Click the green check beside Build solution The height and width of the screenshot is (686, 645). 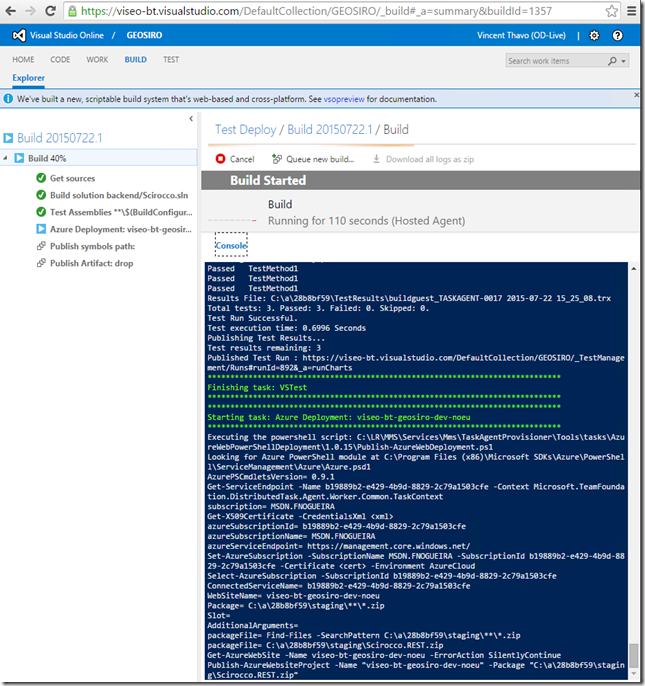click(41, 195)
